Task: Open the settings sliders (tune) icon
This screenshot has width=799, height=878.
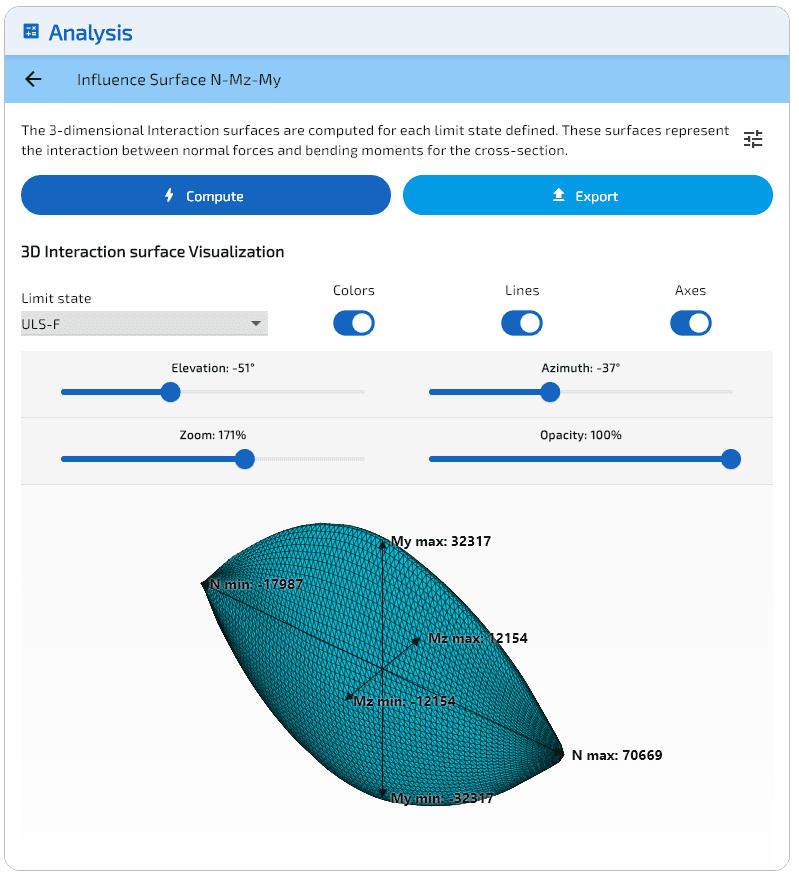Action: coord(753,139)
